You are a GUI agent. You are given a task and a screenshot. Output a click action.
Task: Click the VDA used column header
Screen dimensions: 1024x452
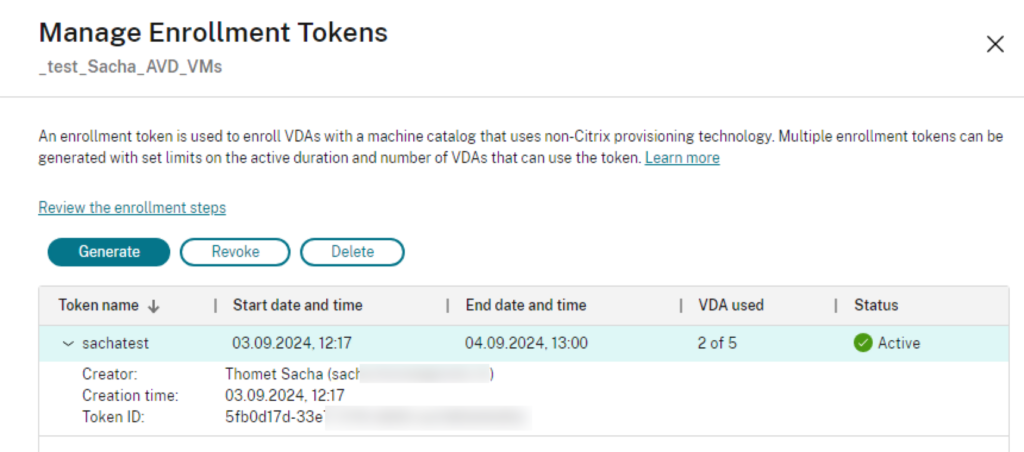coord(730,305)
